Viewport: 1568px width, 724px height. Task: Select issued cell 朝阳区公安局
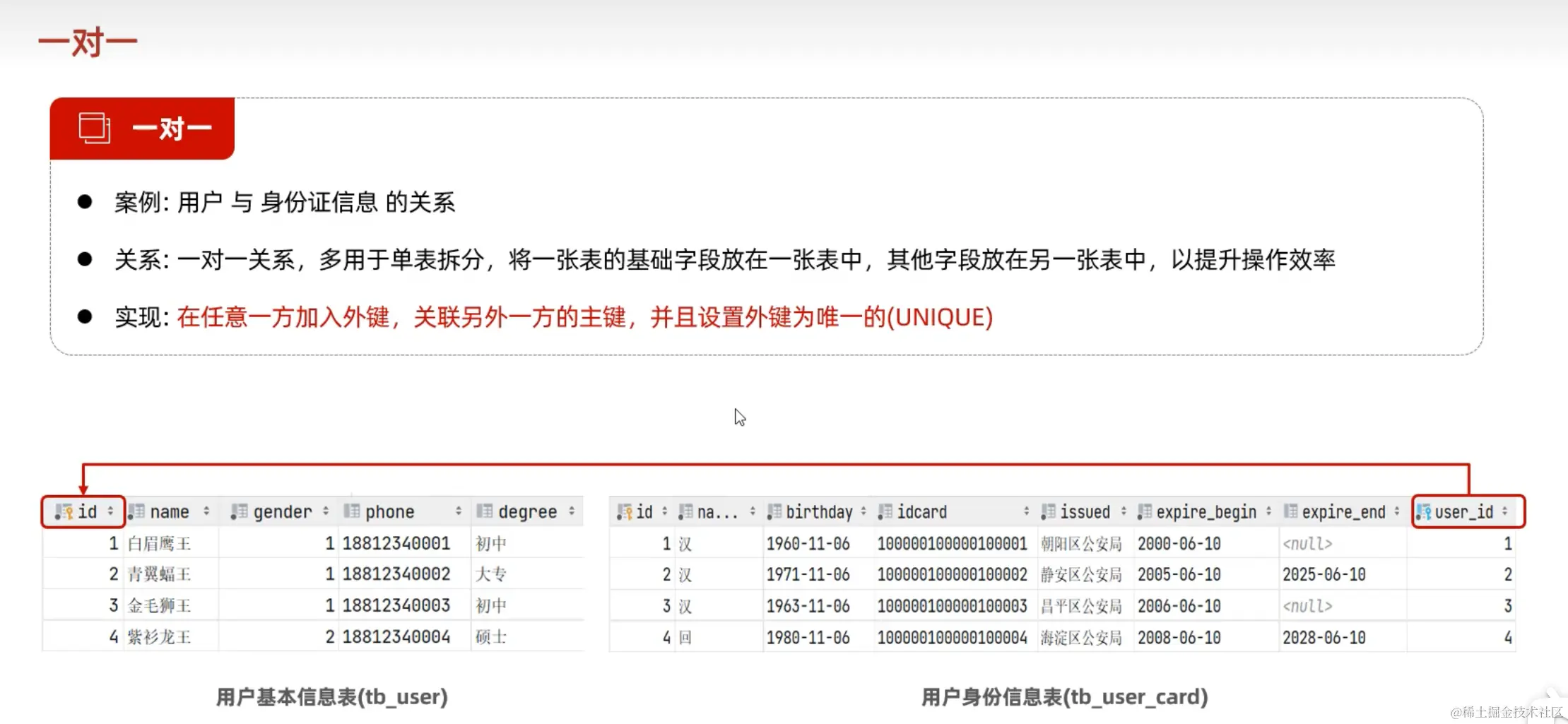coord(1081,543)
